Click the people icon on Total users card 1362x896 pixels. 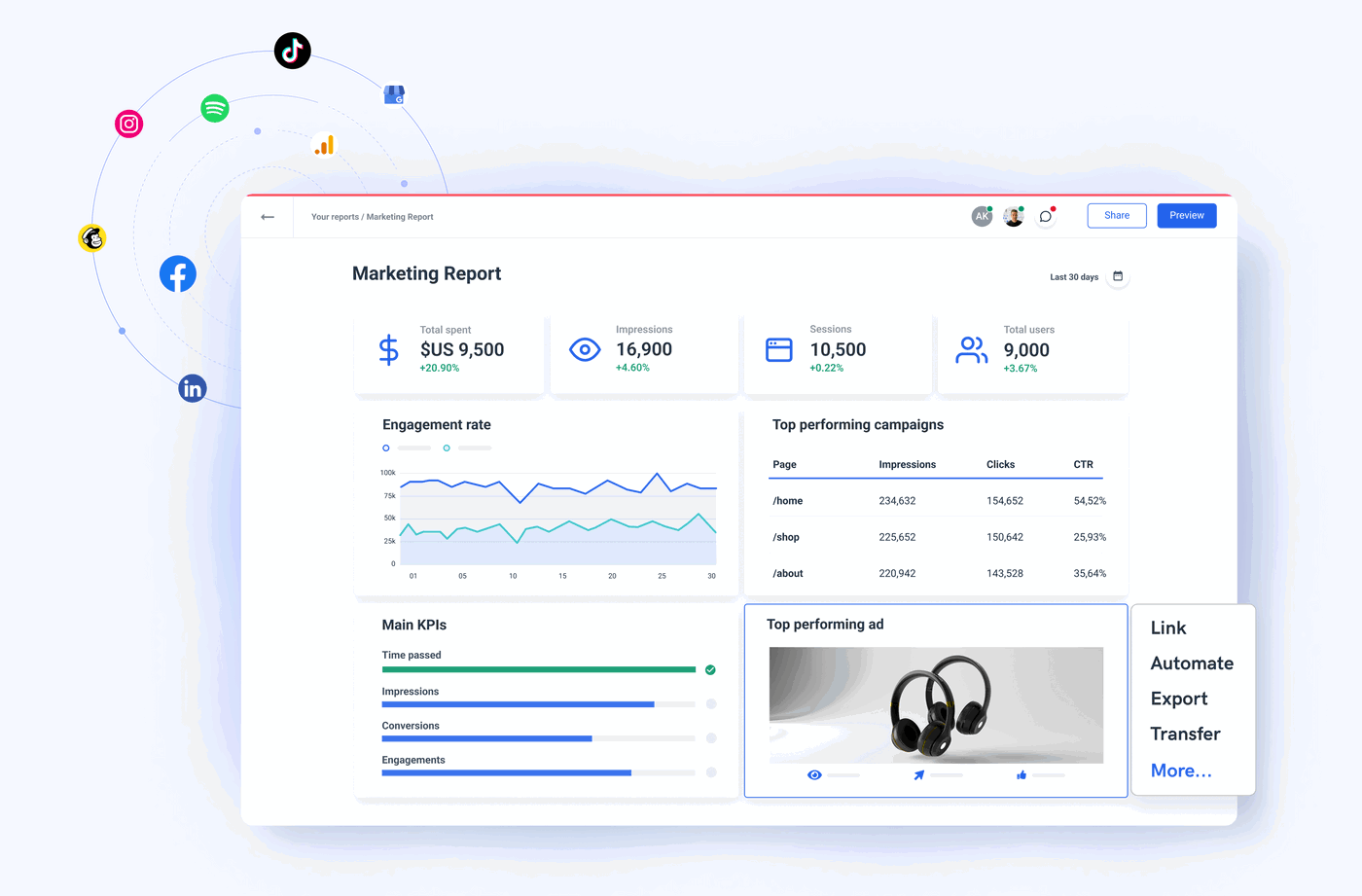point(970,348)
